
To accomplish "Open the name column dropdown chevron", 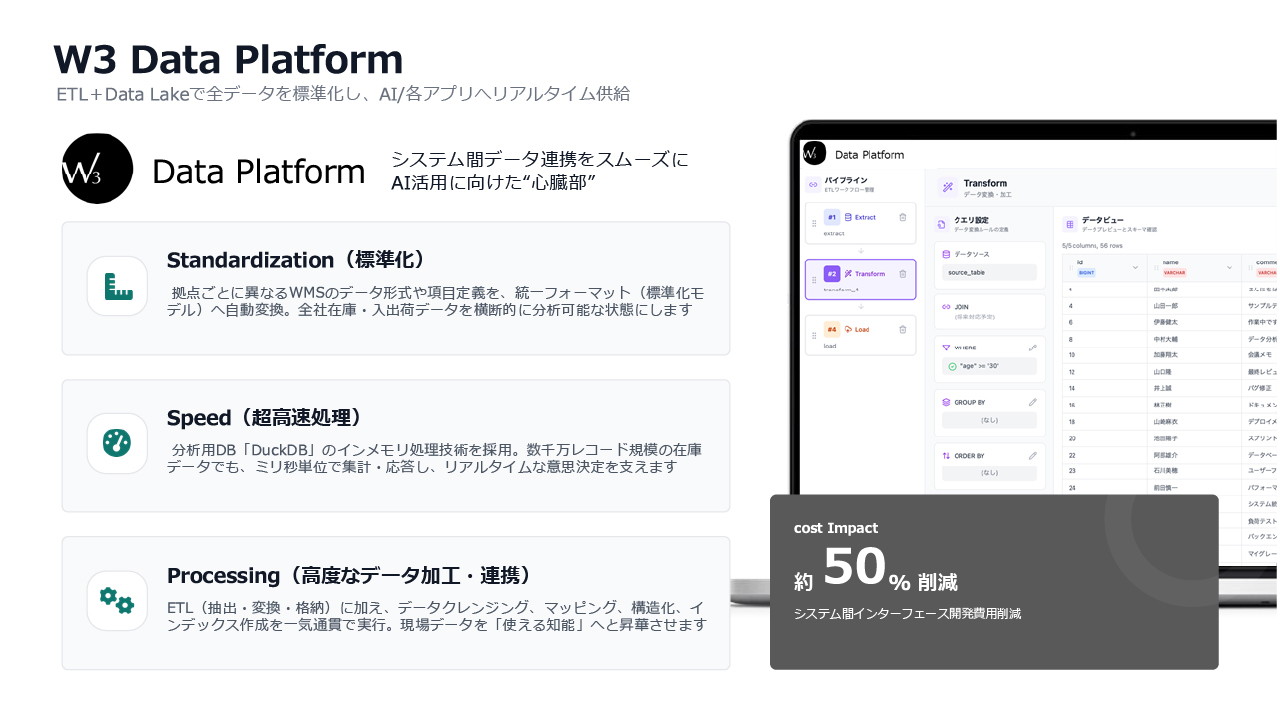I will 1229,267.
